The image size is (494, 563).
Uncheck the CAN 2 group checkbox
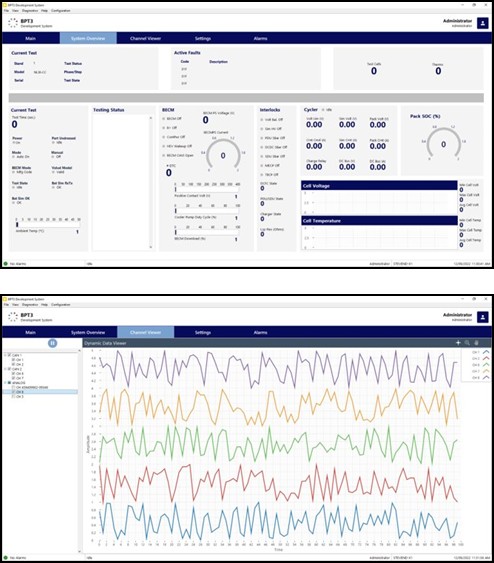9,369
